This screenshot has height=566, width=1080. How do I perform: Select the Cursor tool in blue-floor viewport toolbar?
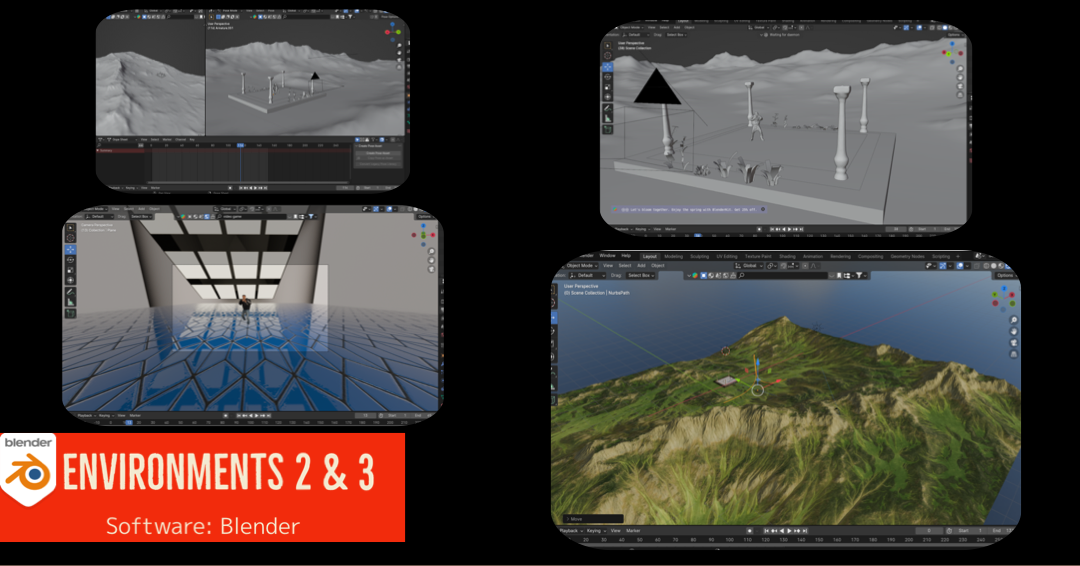click(70, 238)
